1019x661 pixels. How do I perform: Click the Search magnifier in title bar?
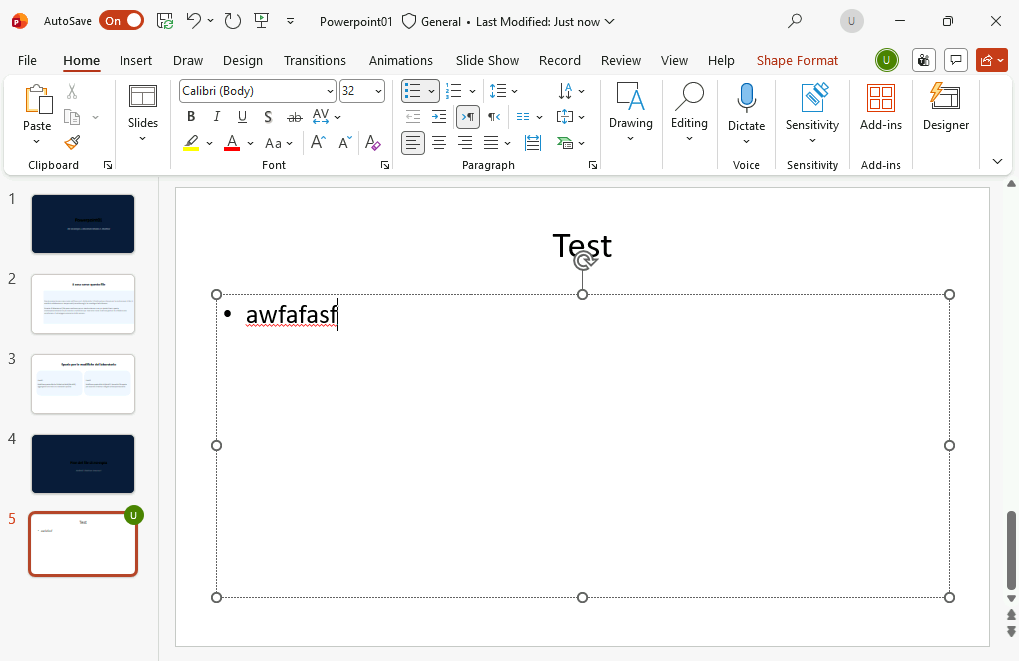[x=794, y=21]
